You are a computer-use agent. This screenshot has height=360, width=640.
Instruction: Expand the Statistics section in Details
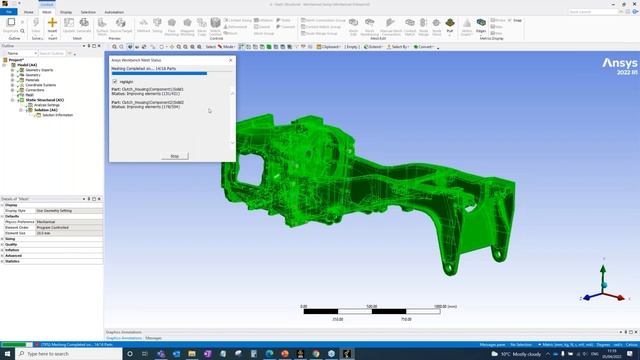2,261
